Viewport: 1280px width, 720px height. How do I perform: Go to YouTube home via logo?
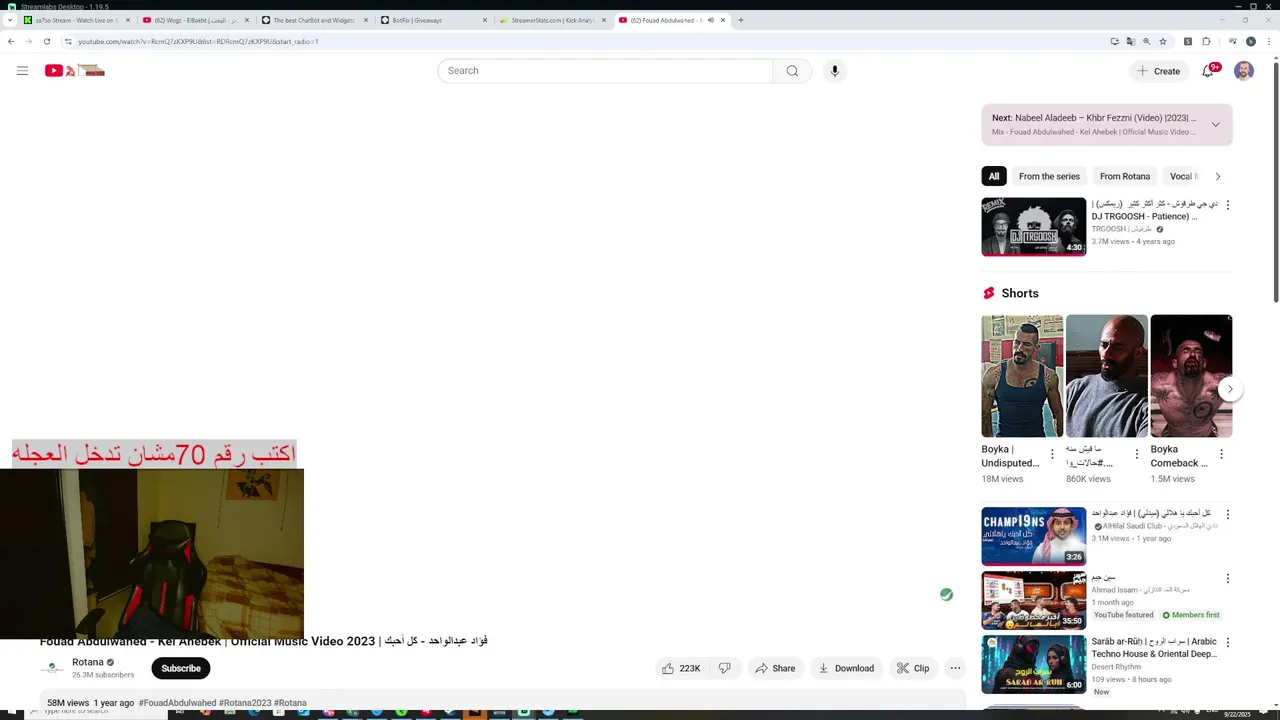point(75,71)
